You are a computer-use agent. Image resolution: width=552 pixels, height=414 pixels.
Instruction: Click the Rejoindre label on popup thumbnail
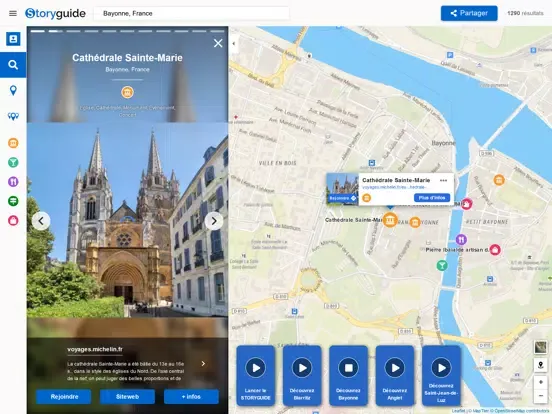pyautogui.click(x=342, y=199)
